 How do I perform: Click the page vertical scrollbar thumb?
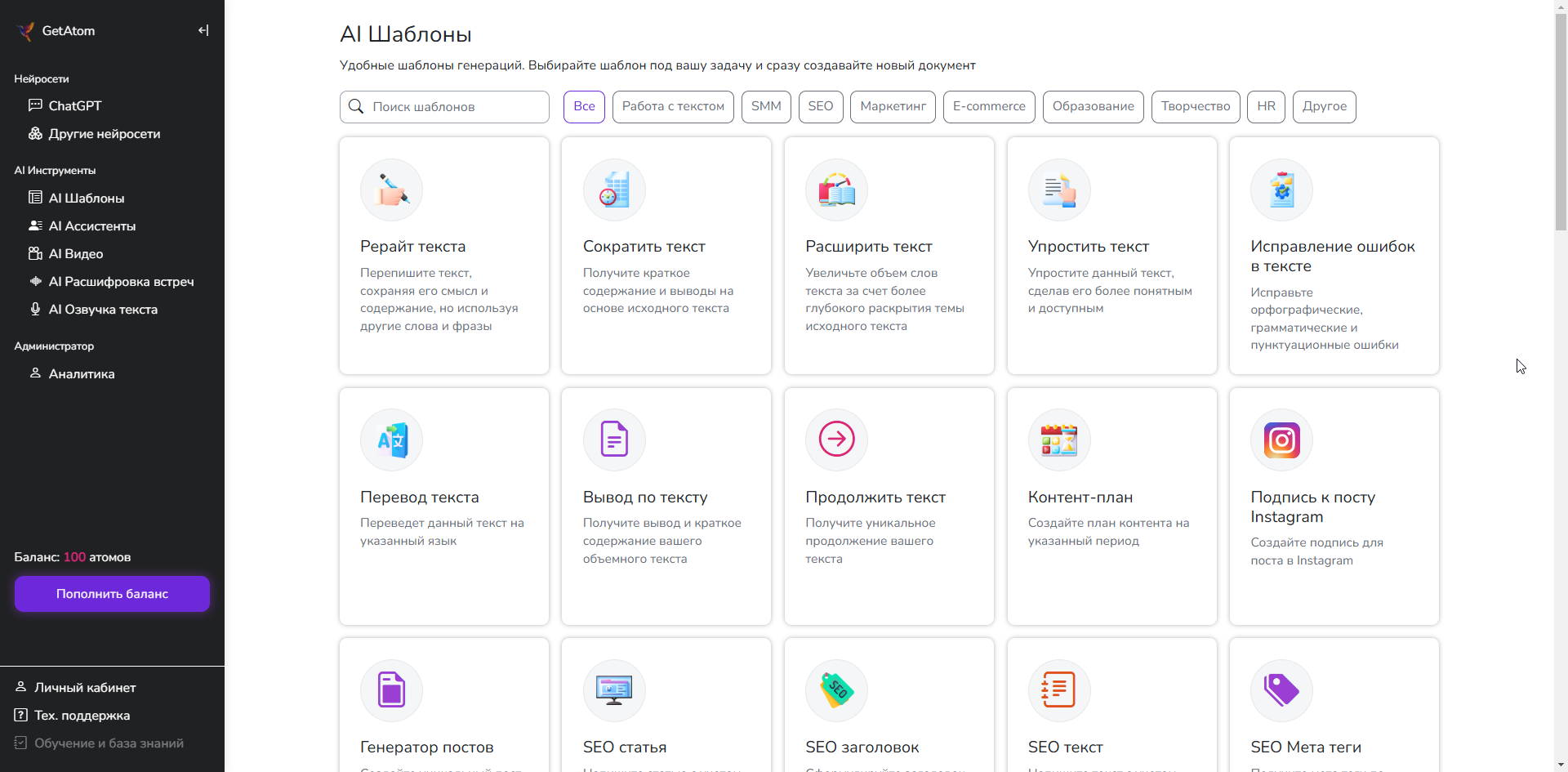point(1561,123)
